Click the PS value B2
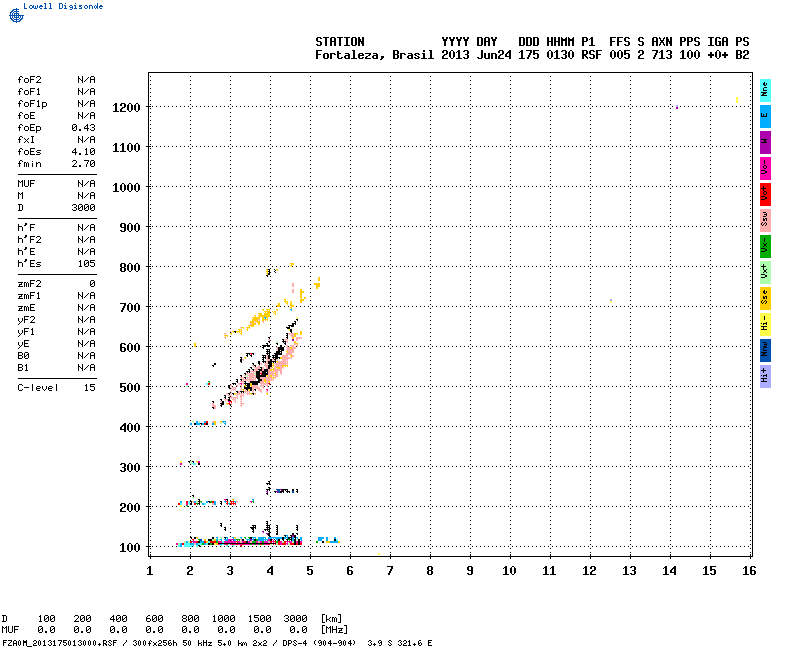The width and height of the screenshot is (800, 650). point(742,55)
